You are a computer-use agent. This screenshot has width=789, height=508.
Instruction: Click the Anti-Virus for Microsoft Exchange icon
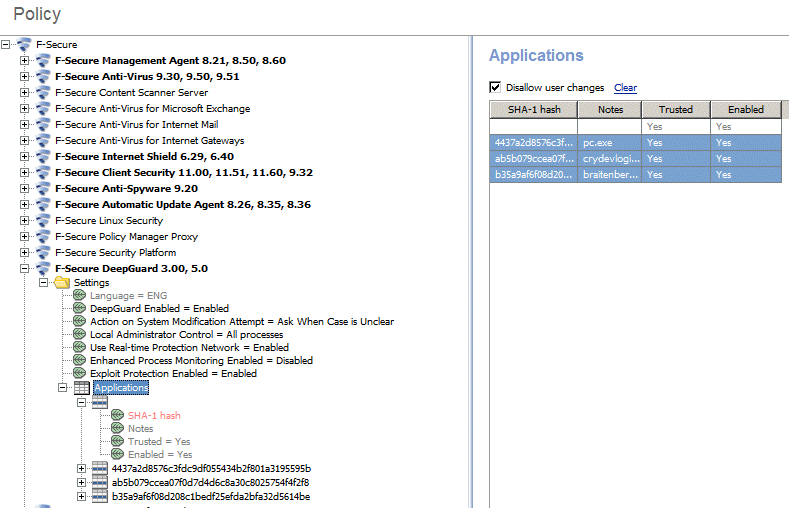[43, 109]
